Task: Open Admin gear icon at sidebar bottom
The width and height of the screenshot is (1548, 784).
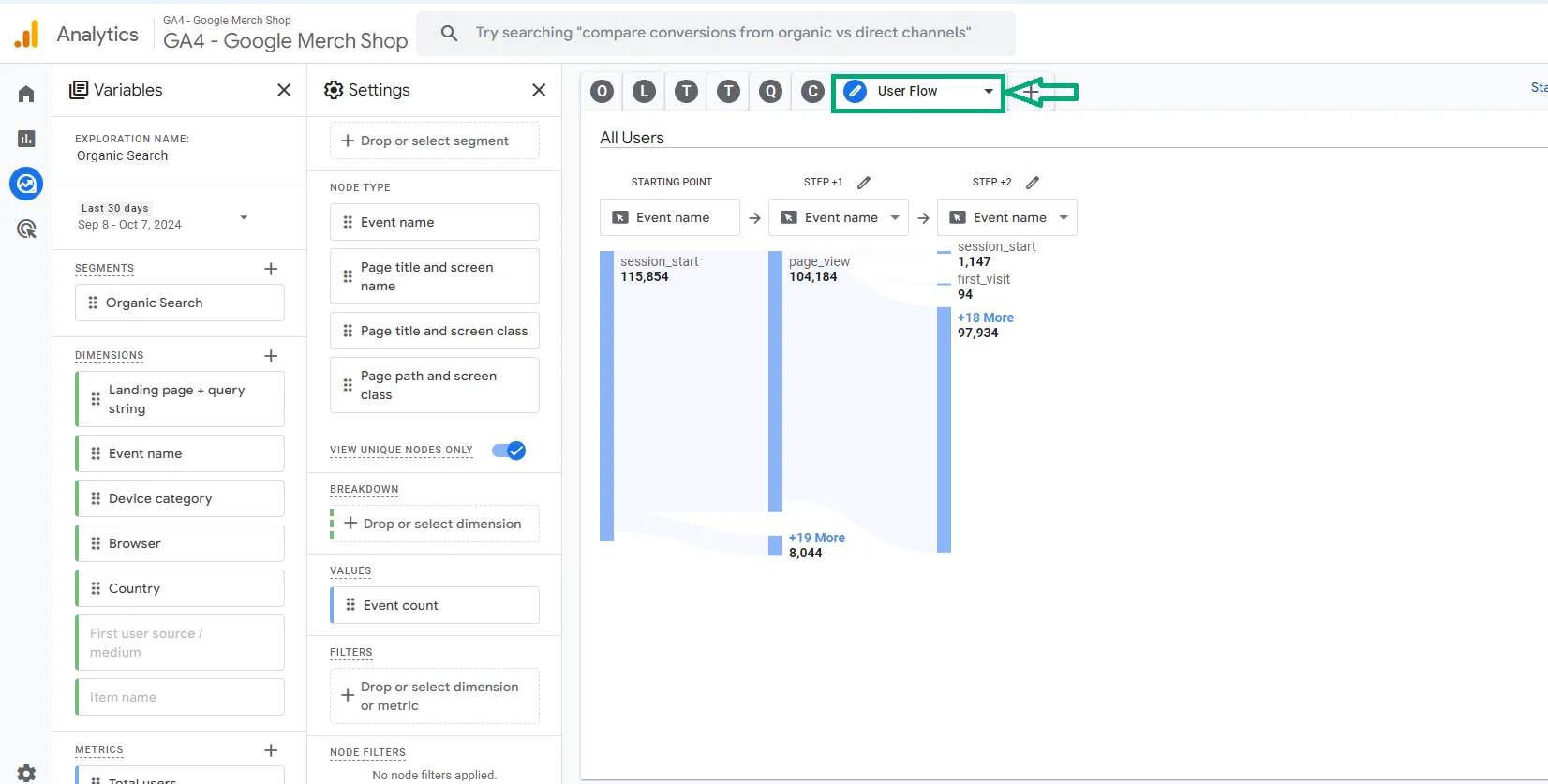Action: (x=26, y=773)
